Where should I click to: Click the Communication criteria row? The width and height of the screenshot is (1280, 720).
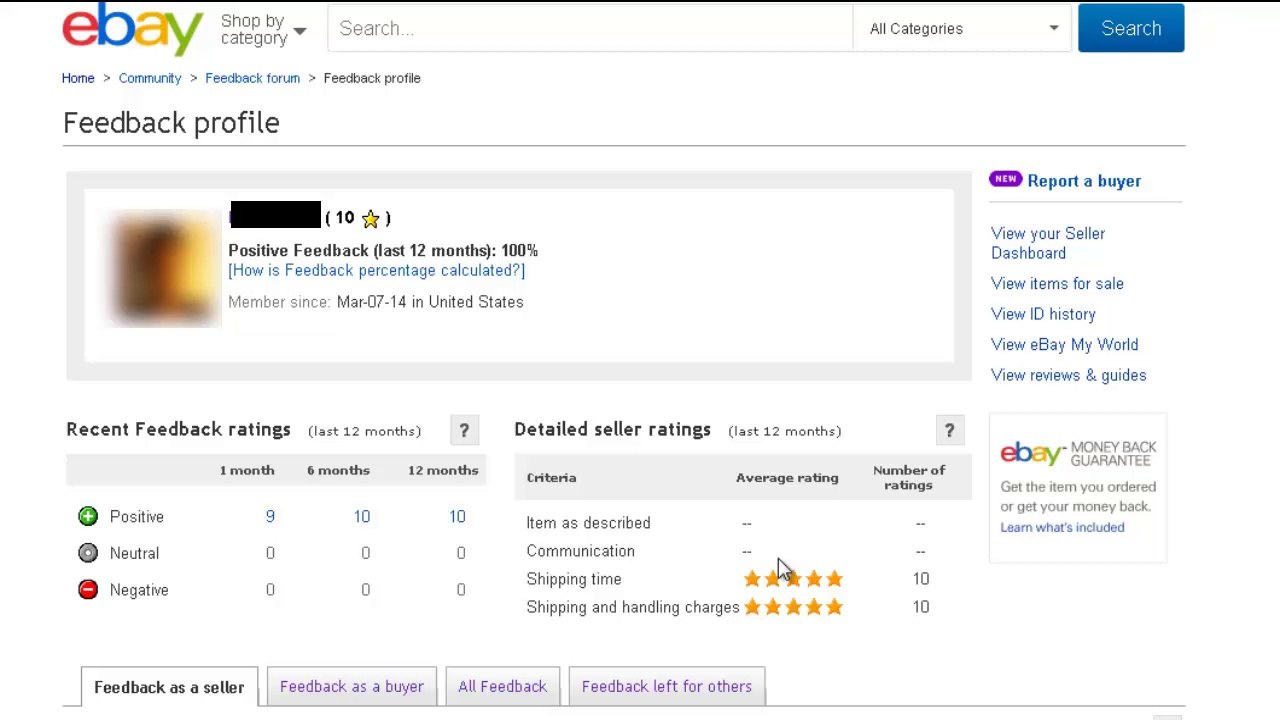coord(743,551)
